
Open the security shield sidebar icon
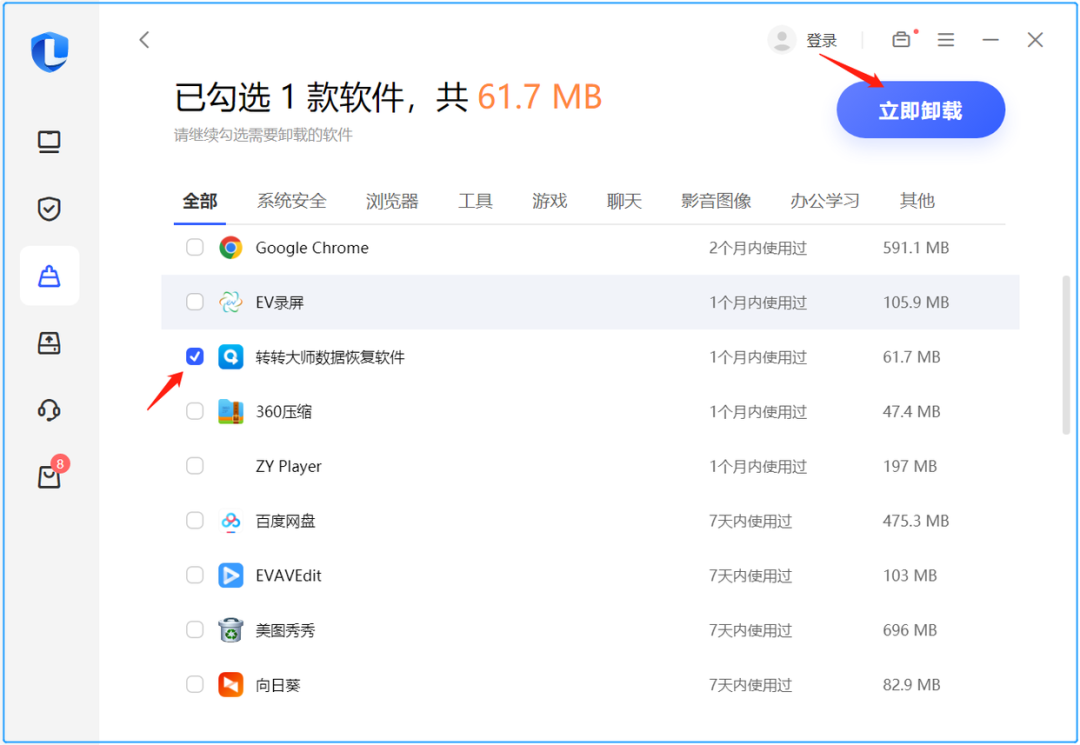pos(49,209)
